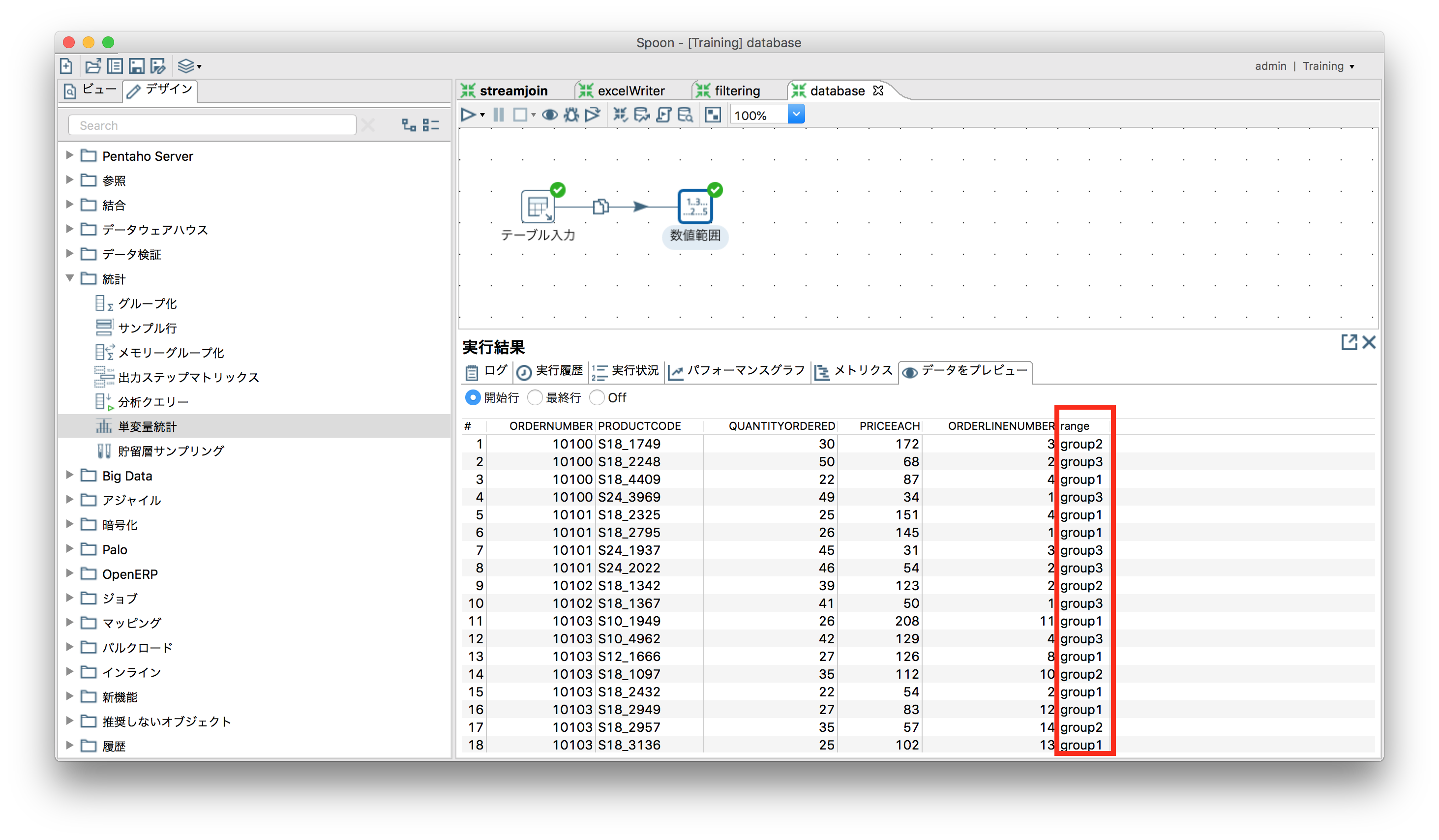This screenshot has height=840, width=1439.
Task: Pause the running transformation
Action: coord(498,114)
